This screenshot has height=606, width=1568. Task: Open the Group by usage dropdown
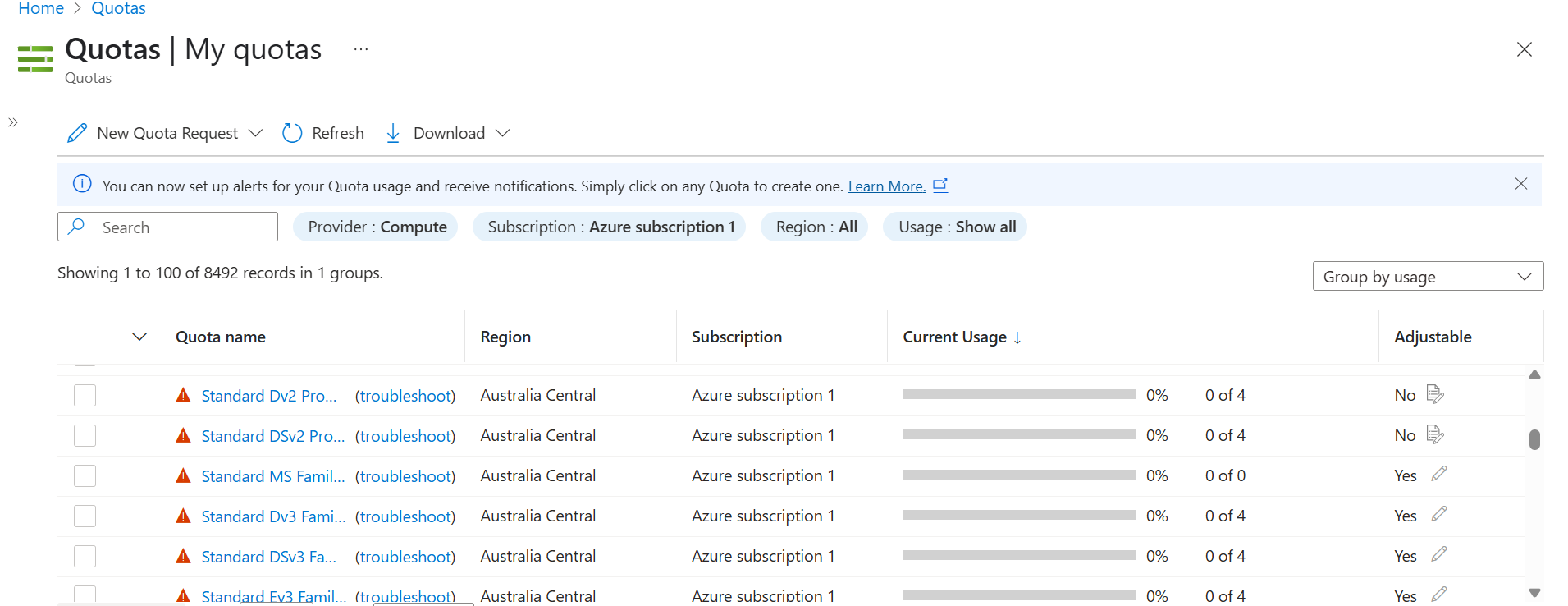pos(1428,277)
